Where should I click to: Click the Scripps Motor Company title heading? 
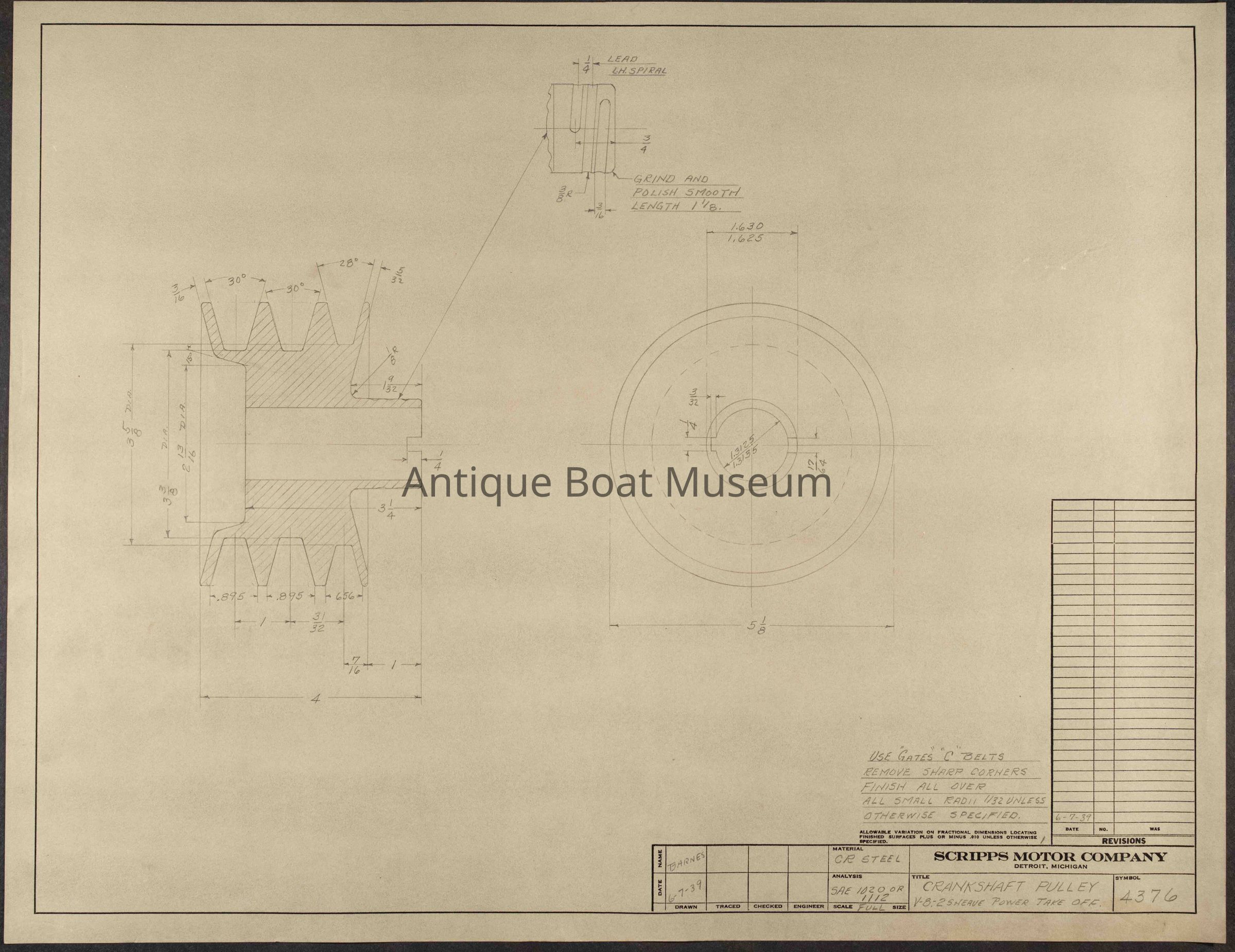tap(1050, 858)
